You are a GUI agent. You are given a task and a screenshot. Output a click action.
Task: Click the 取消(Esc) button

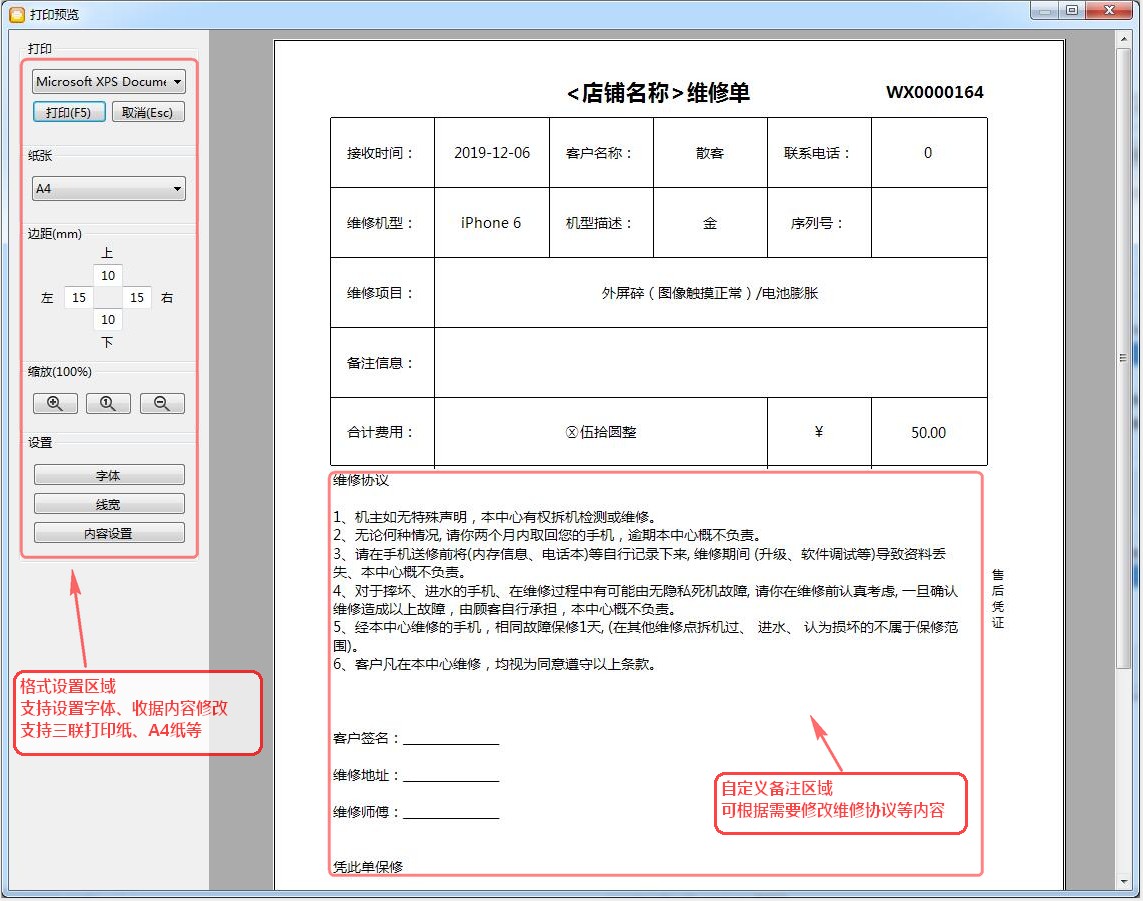coord(148,112)
